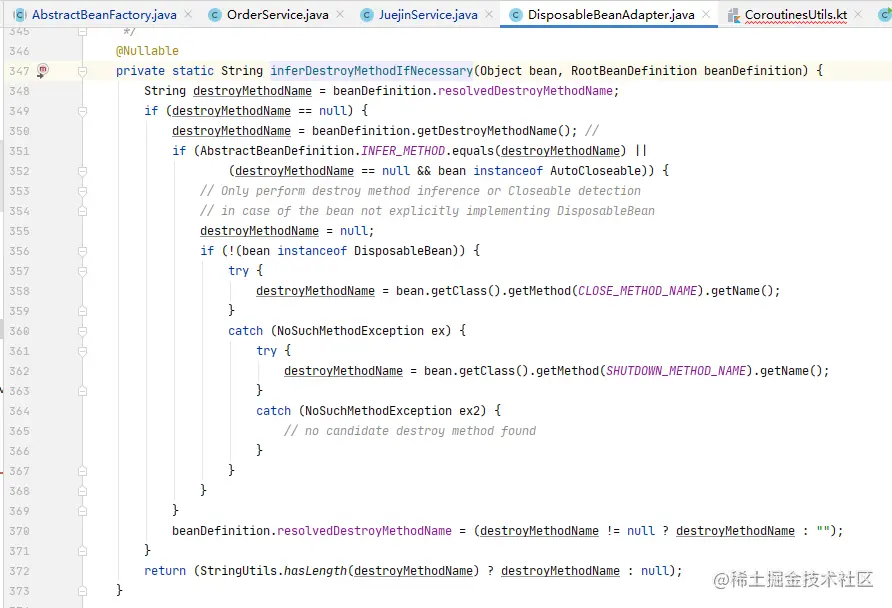Click line number 358 in gutter

19,291
